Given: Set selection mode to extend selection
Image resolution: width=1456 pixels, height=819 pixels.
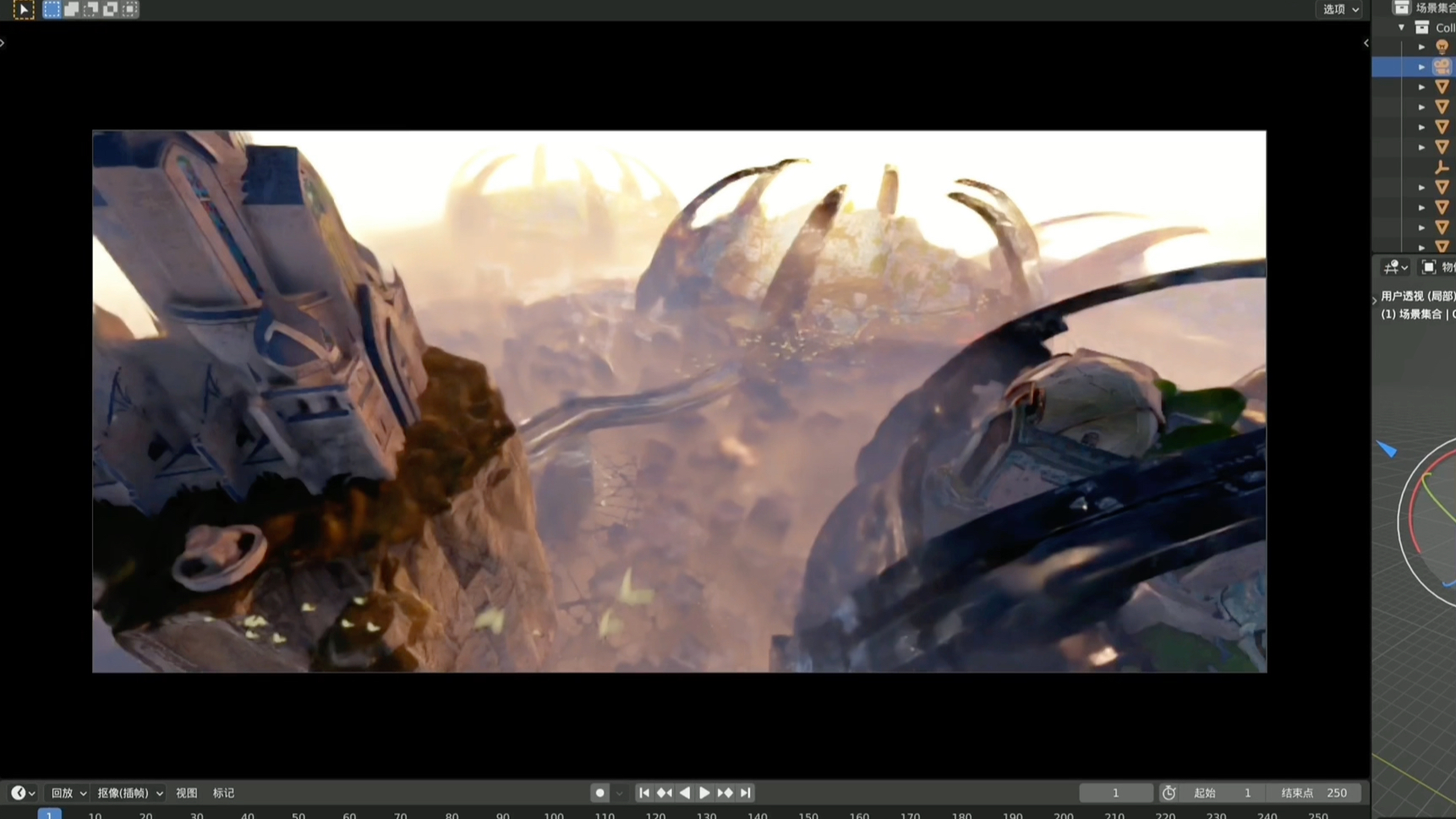Looking at the screenshot, I should (x=71, y=9).
